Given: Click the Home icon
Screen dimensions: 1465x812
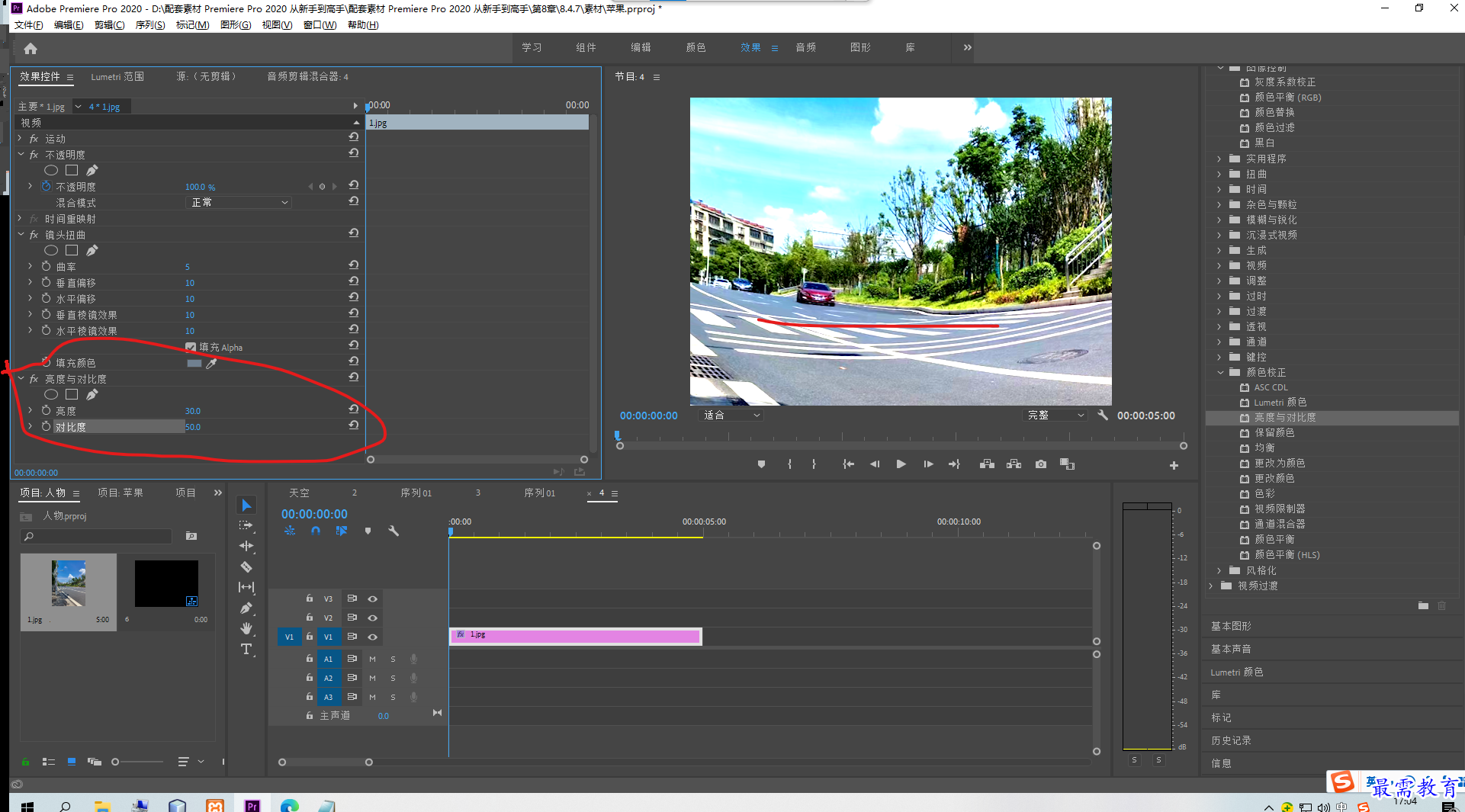Looking at the screenshot, I should click(x=31, y=49).
